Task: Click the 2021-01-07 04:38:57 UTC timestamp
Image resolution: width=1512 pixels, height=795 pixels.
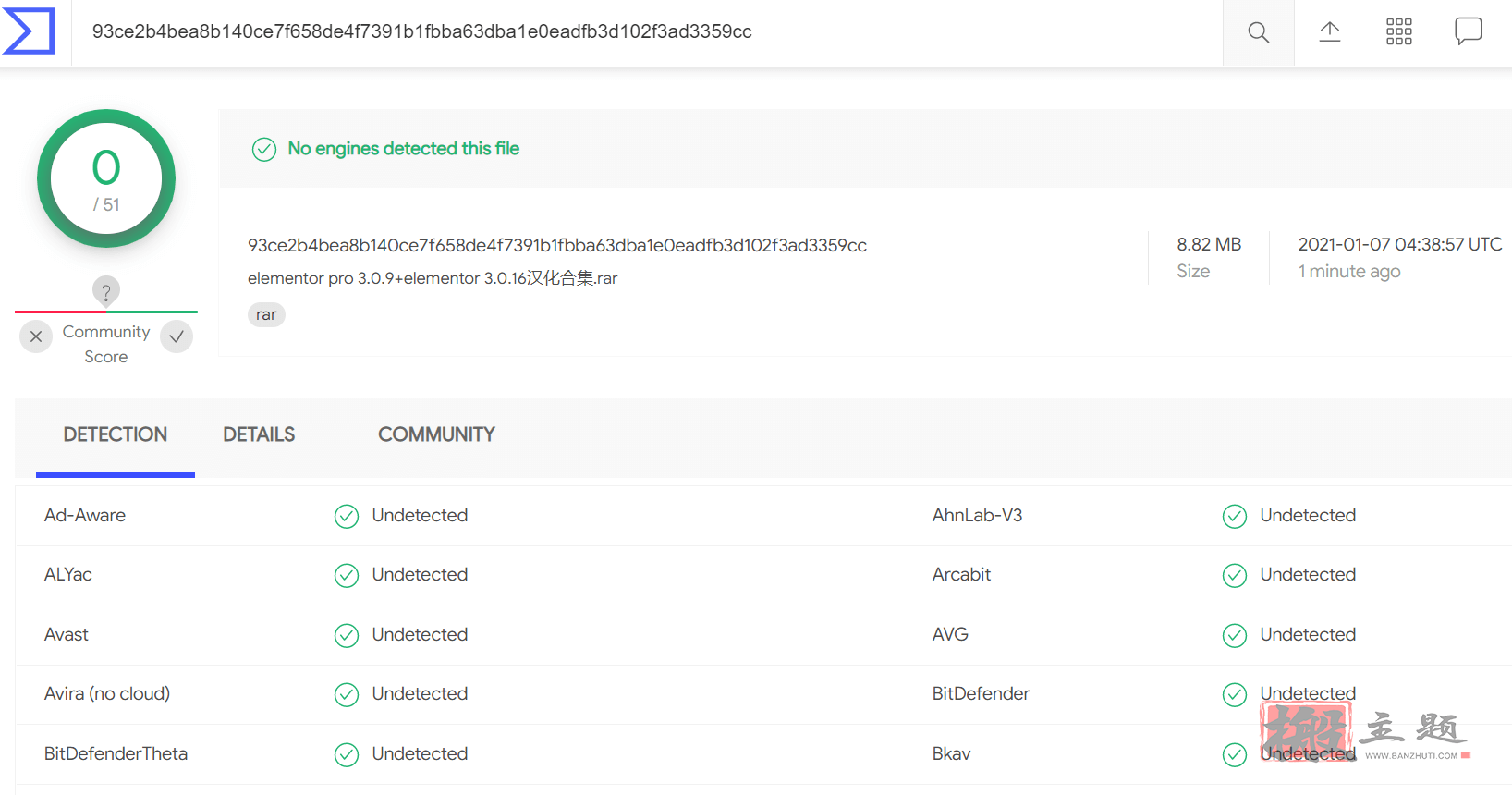Action: click(x=1400, y=244)
